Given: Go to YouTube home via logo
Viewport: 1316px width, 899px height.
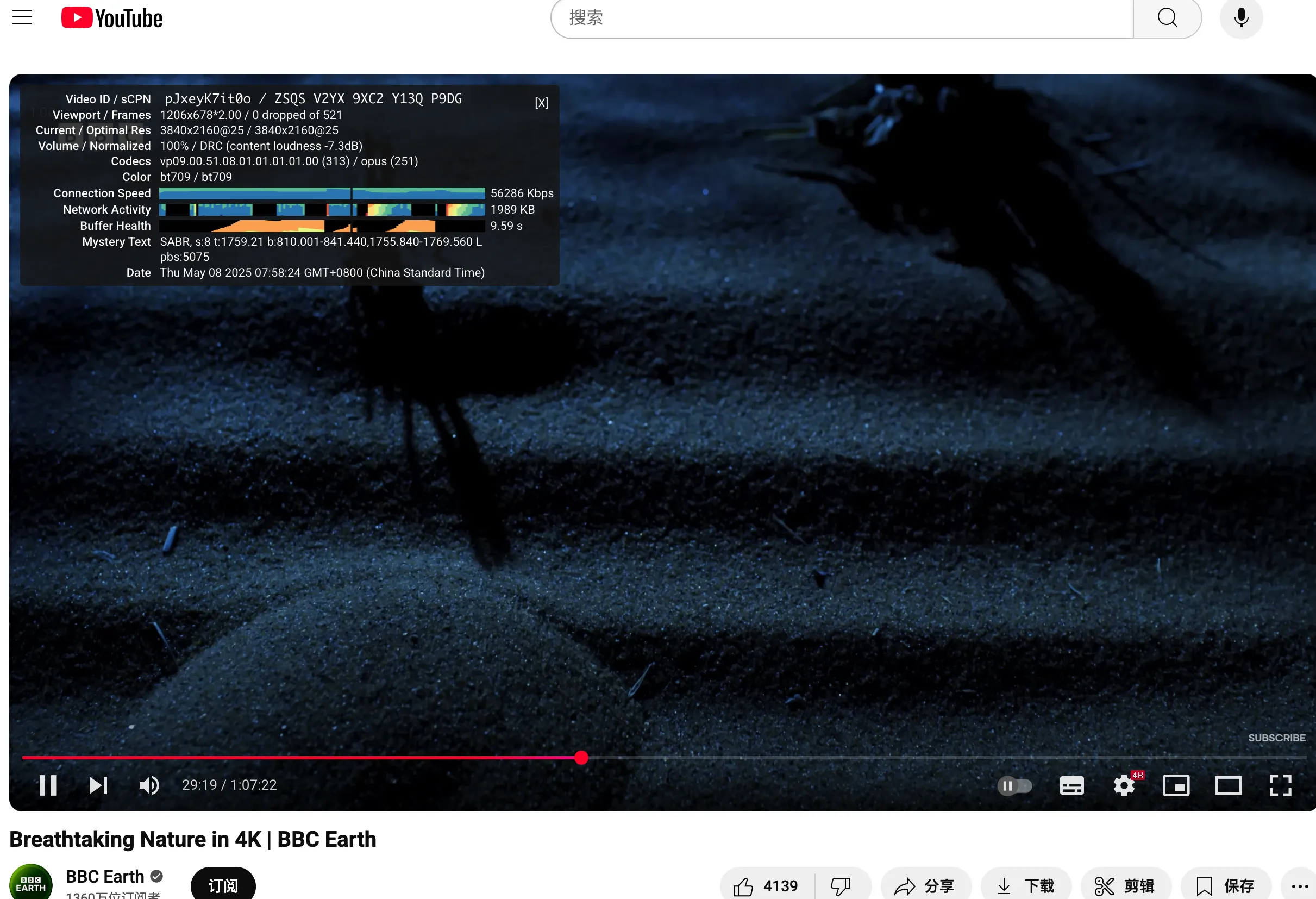Looking at the screenshot, I should (x=112, y=18).
